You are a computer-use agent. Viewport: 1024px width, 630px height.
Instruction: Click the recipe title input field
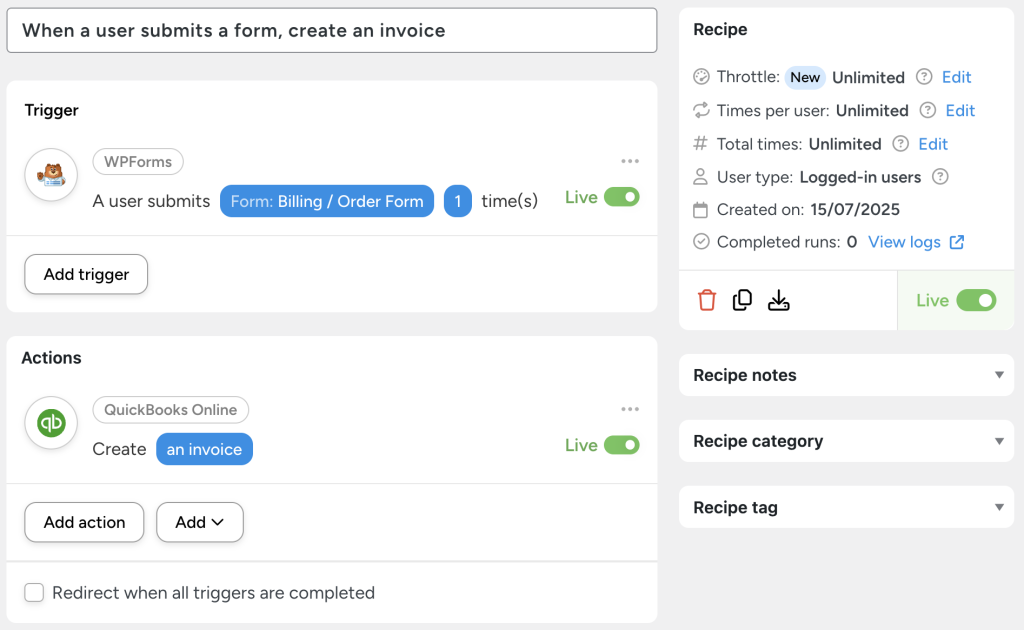[x=332, y=30]
